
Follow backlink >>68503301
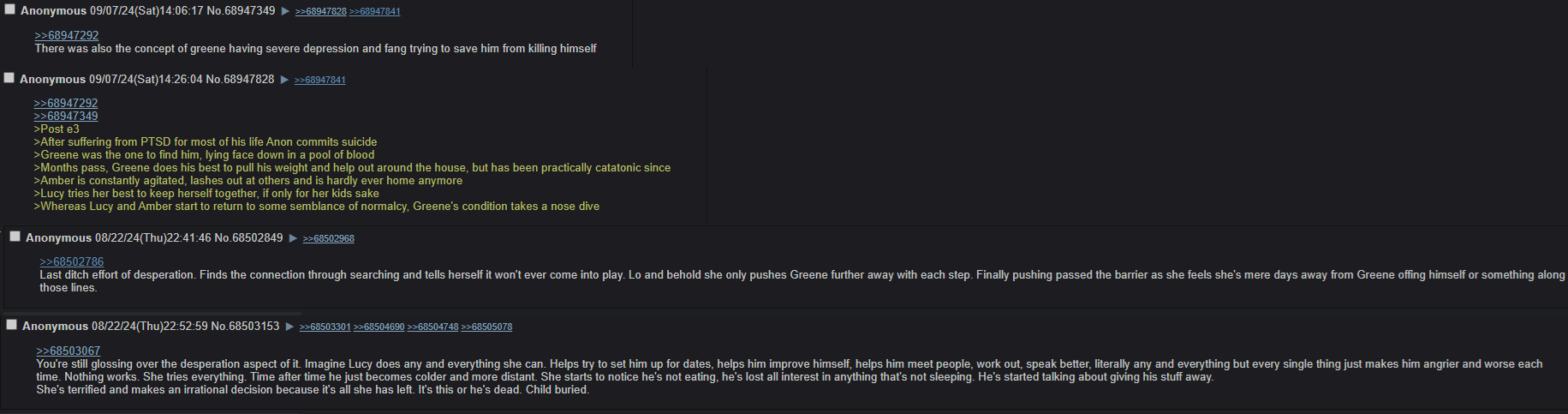(x=325, y=327)
